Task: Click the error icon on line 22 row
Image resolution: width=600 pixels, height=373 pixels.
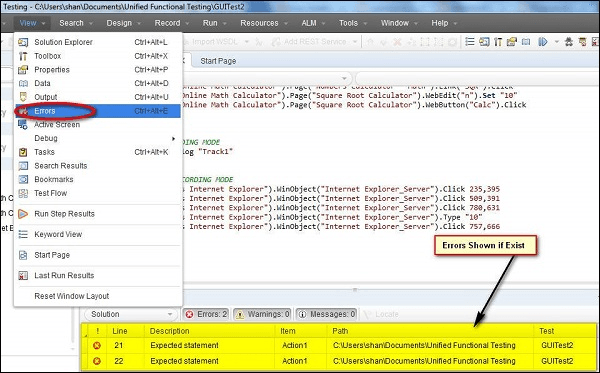Action: click(97, 361)
